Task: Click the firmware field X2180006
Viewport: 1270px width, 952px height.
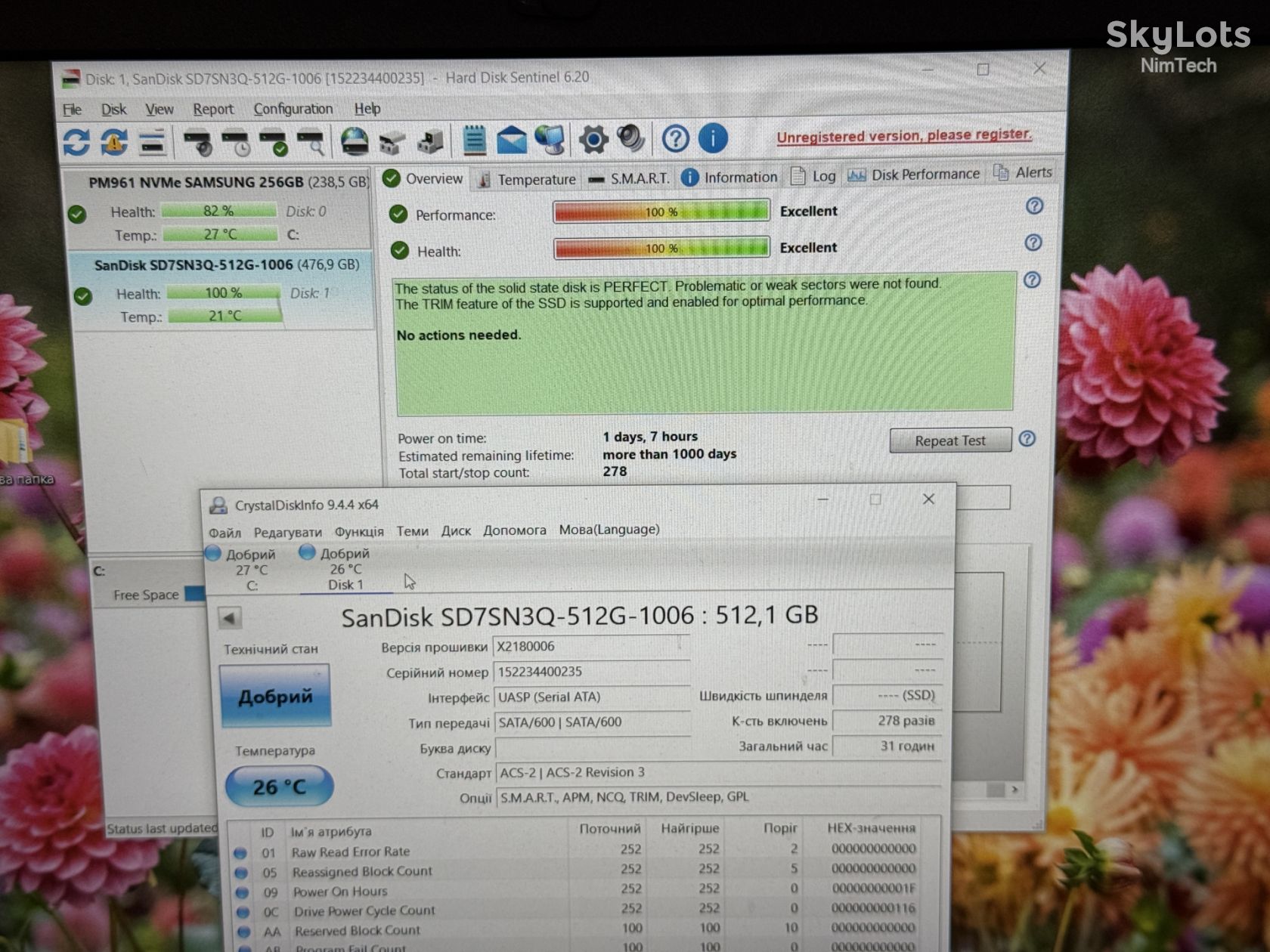Action: [591, 647]
